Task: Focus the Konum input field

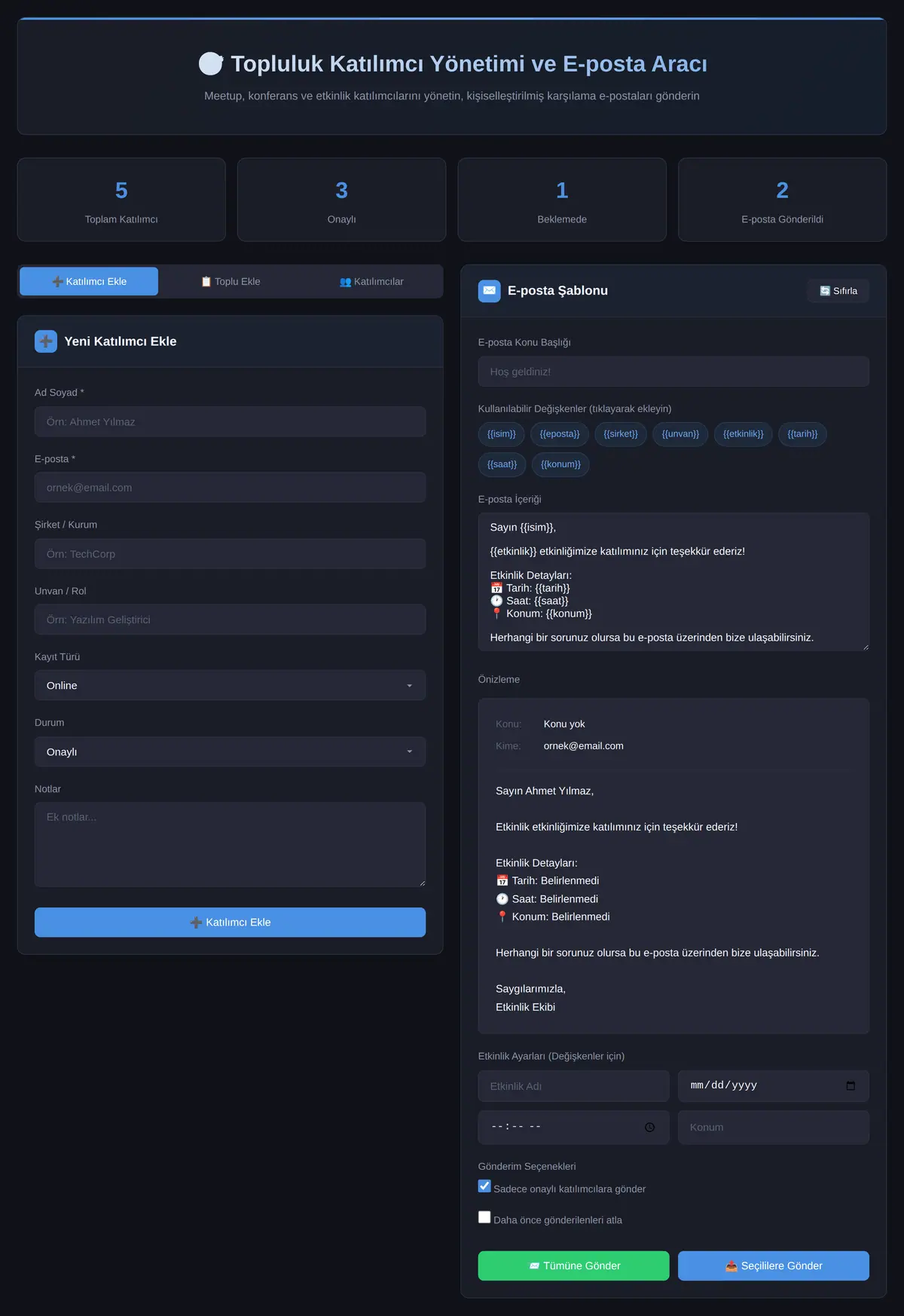Action: (x=773, y=1127)
